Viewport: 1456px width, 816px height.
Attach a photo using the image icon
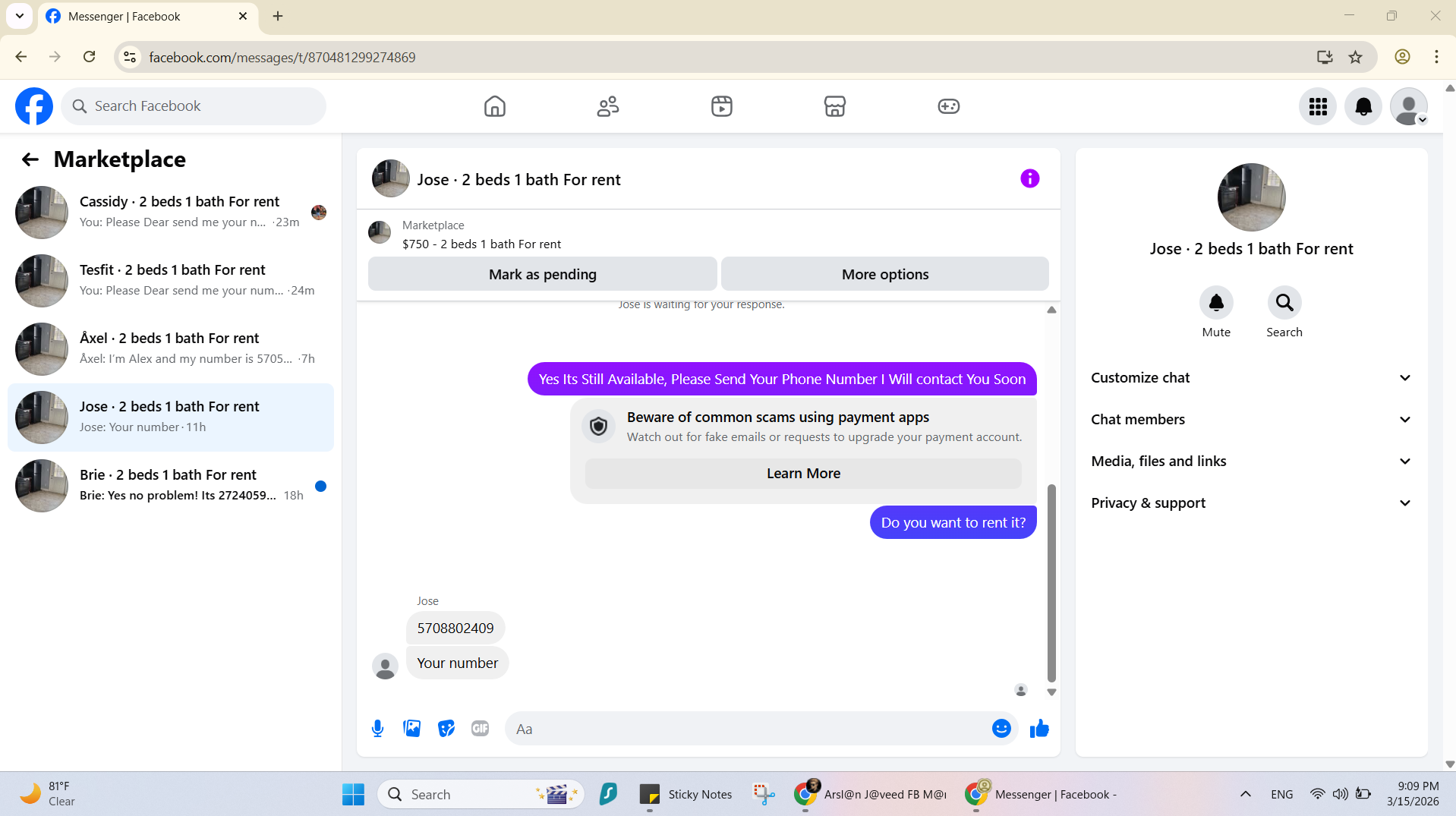click(x=412, y=729)
